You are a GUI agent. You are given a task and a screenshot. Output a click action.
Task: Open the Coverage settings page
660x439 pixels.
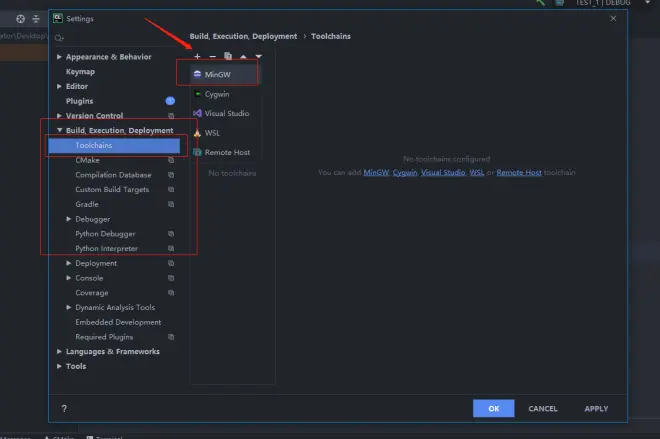(x=92, y=293)
